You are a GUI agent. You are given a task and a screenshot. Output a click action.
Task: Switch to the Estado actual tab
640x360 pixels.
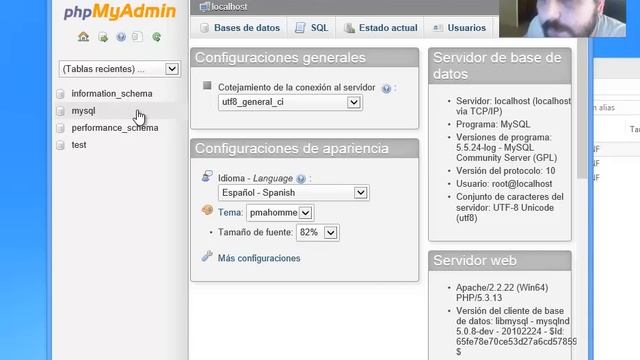click(x=380, y=28)
